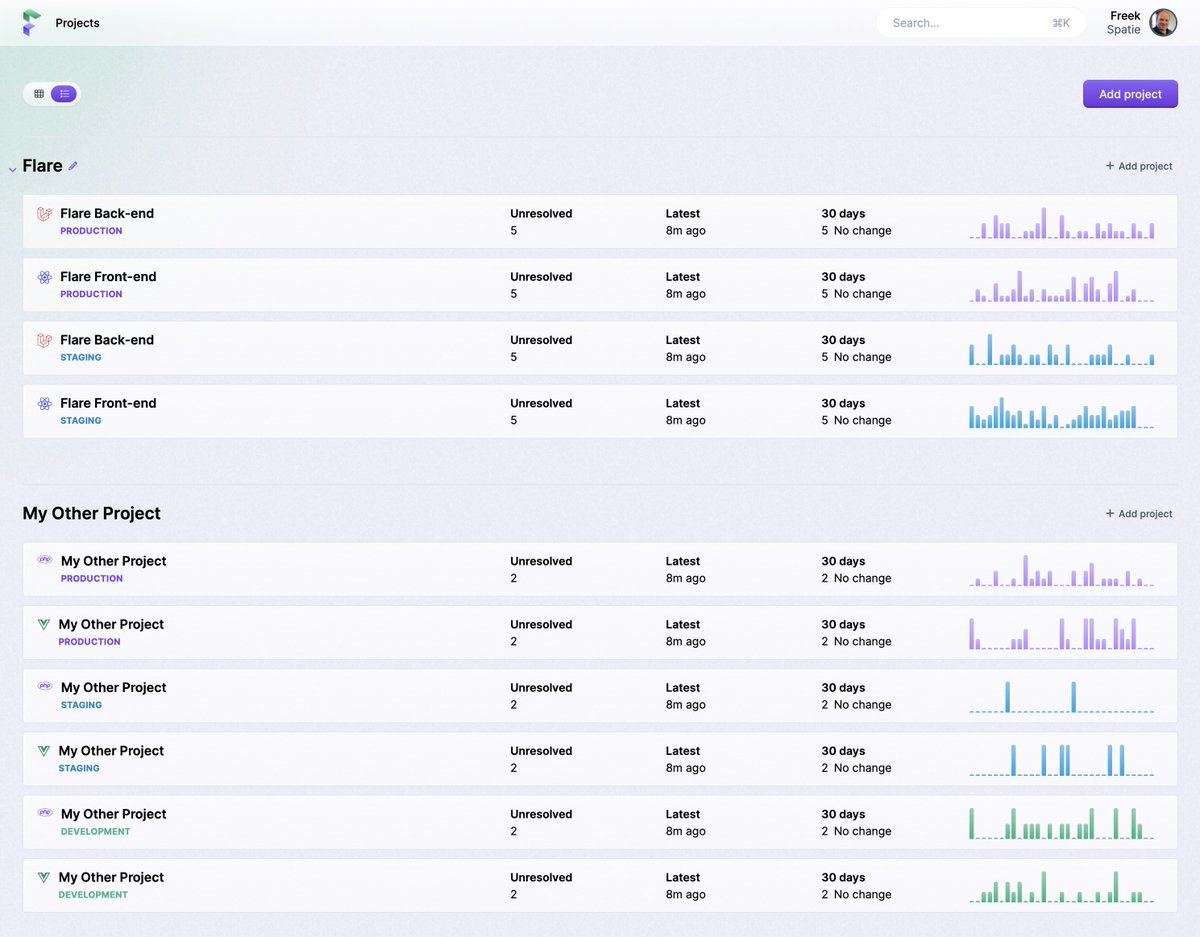Click the Flare logo in the header
The width and height of the screenshot is (1200, 937).
point(32,22)
